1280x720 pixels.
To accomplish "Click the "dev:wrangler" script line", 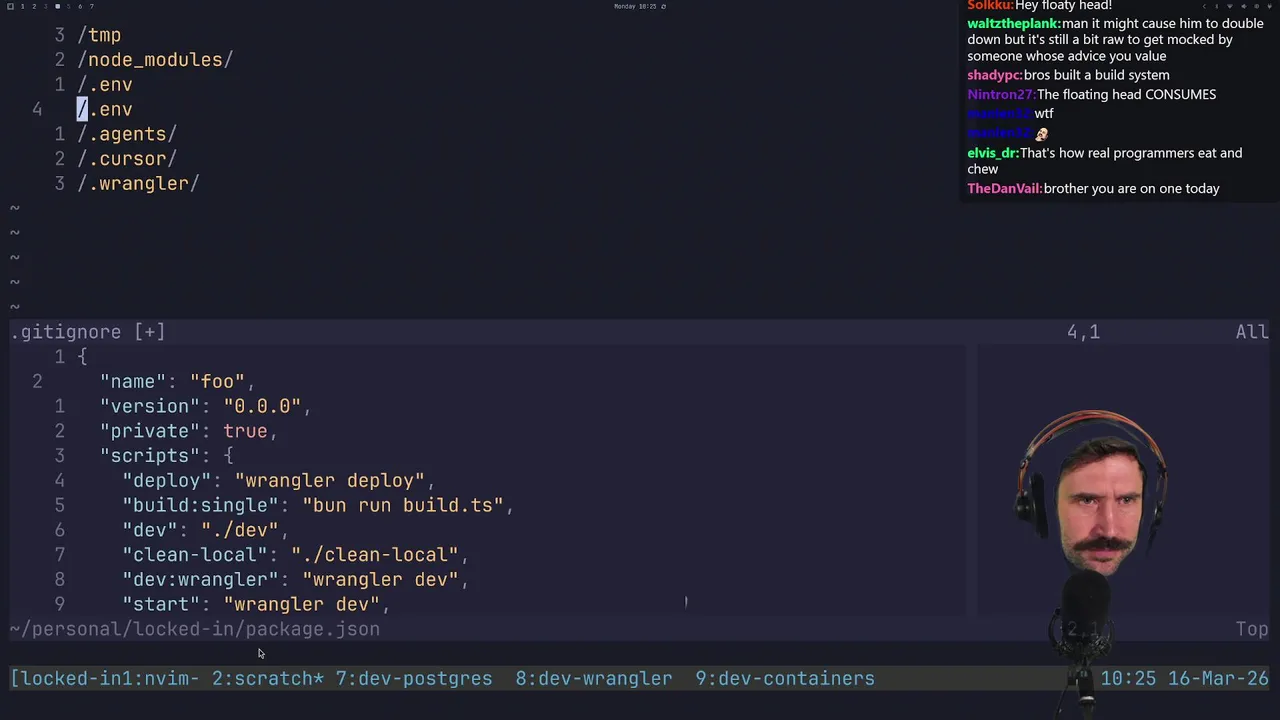I will coord(295,580).
